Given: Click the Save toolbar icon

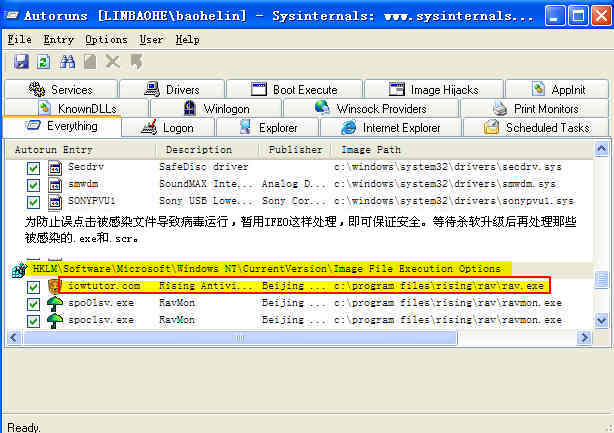Looking at the screenshot, I should [x=21, y=62].
